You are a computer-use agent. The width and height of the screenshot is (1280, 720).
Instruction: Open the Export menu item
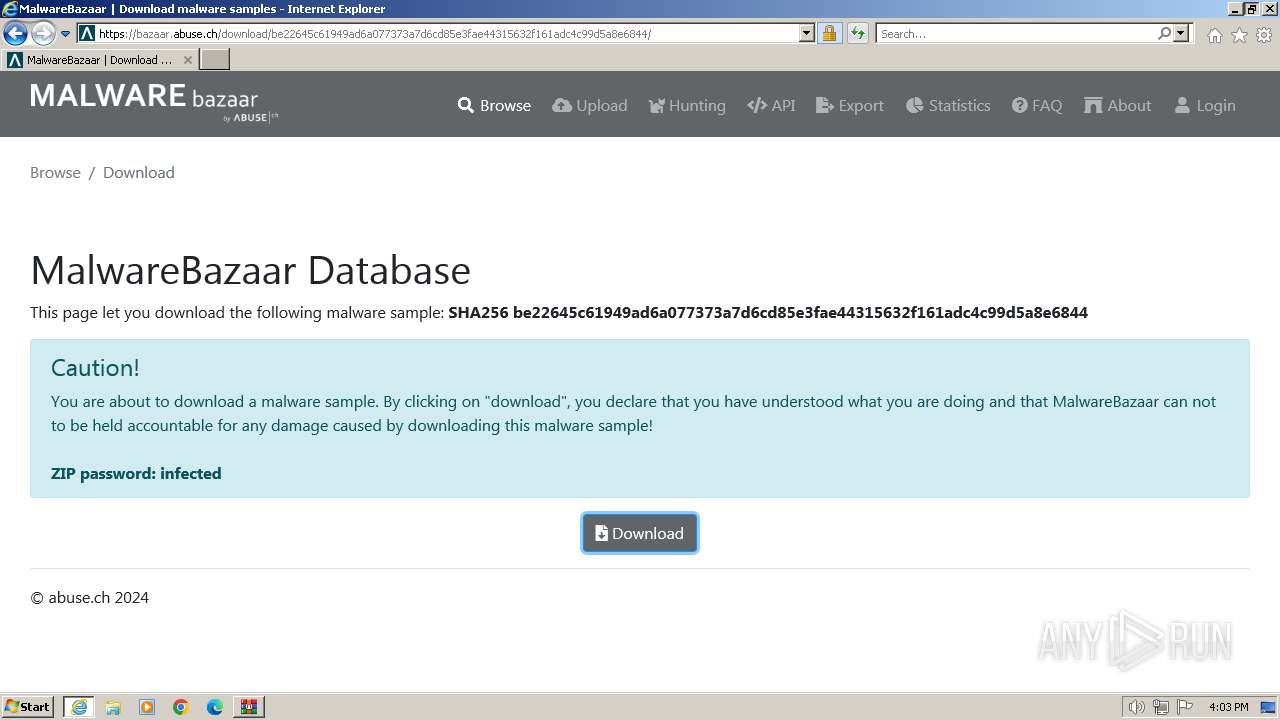[x=850, y=105]
